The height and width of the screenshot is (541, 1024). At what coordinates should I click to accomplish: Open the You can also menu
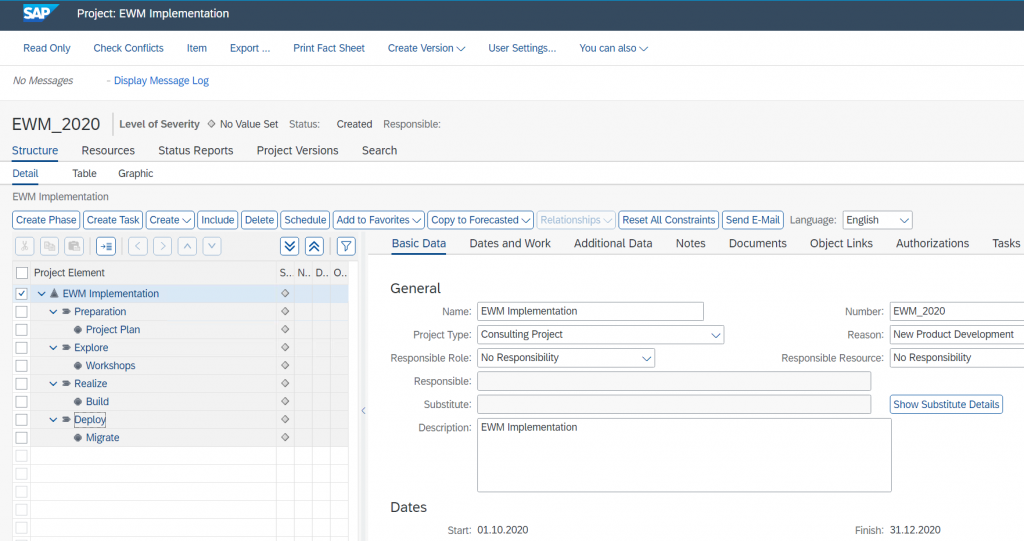point(613,48)
